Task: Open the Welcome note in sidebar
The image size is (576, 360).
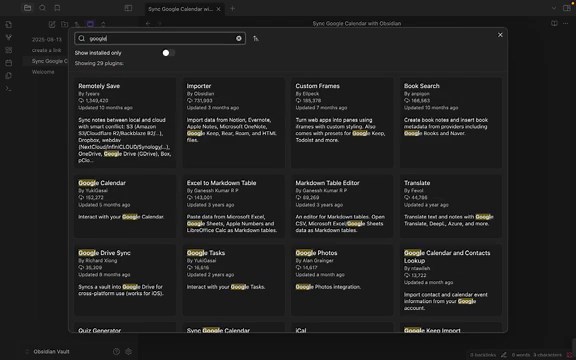Action: [x=43, y=72]
